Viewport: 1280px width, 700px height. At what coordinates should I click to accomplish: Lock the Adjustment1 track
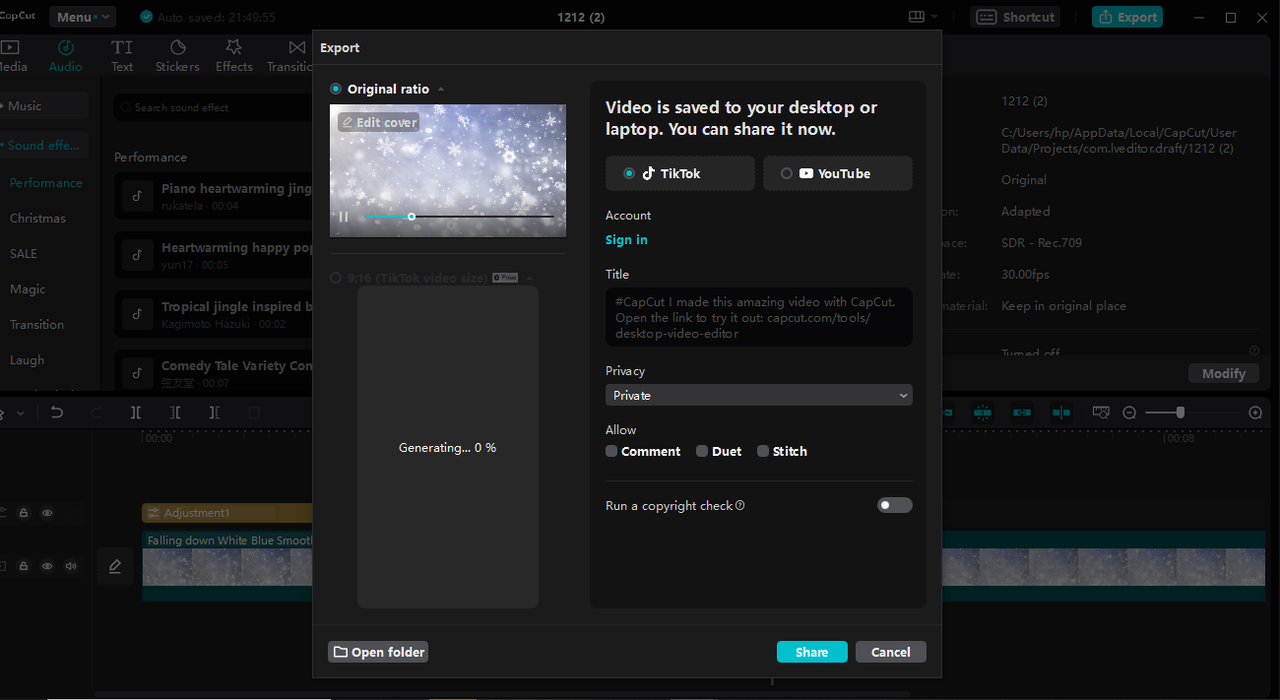pos(23,513)
